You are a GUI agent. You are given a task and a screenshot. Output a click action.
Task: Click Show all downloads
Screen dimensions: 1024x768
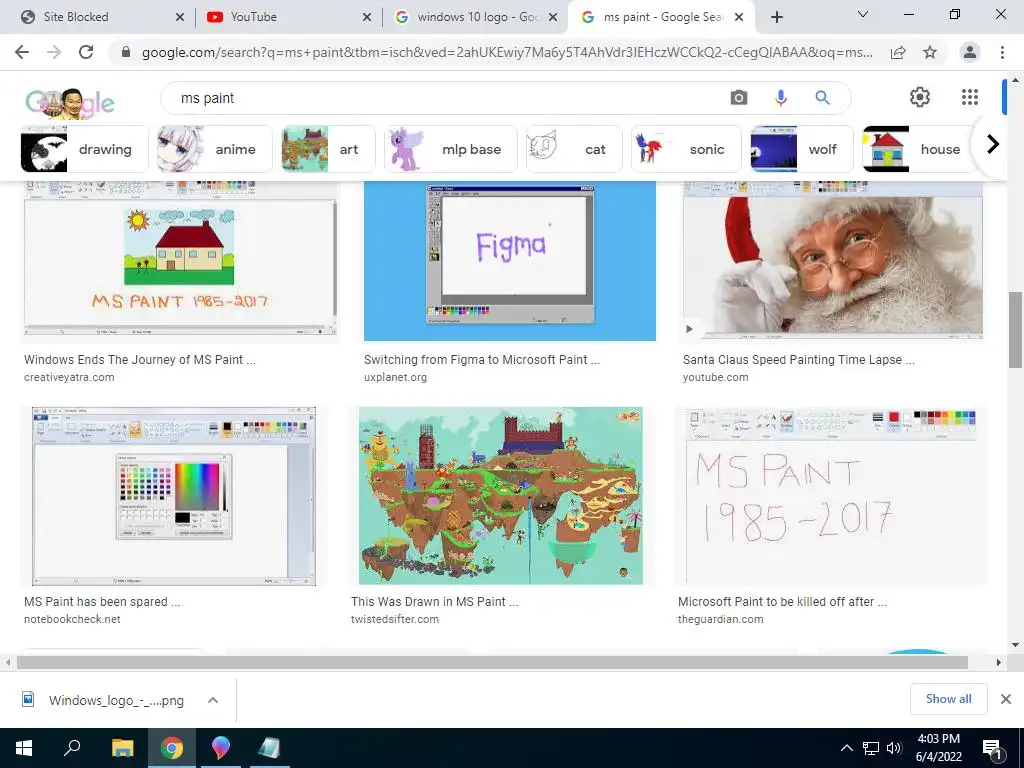[948, 699]
